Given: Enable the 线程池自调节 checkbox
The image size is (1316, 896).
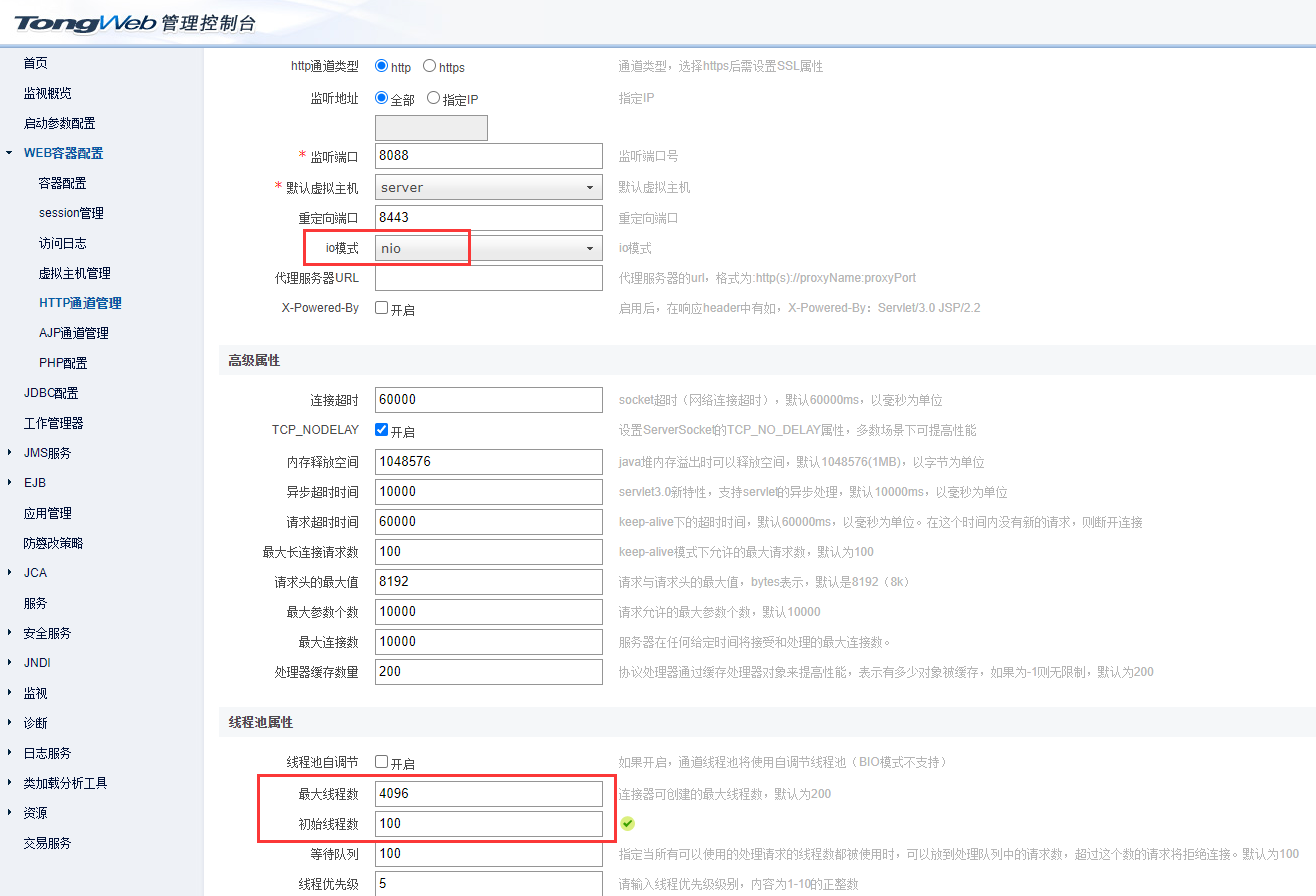Looking at the screenshot, I should pos(381,762).
